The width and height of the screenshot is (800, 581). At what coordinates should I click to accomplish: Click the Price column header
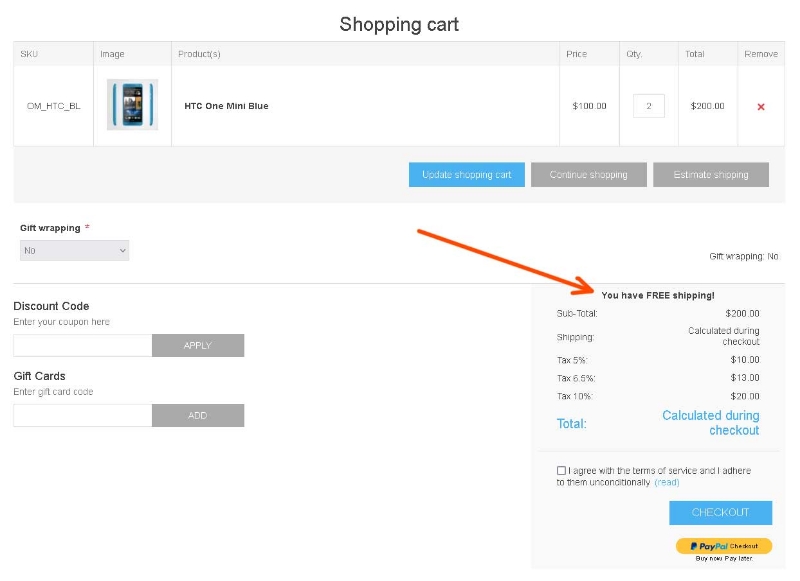pyautogui.click(x=577, y=54)
